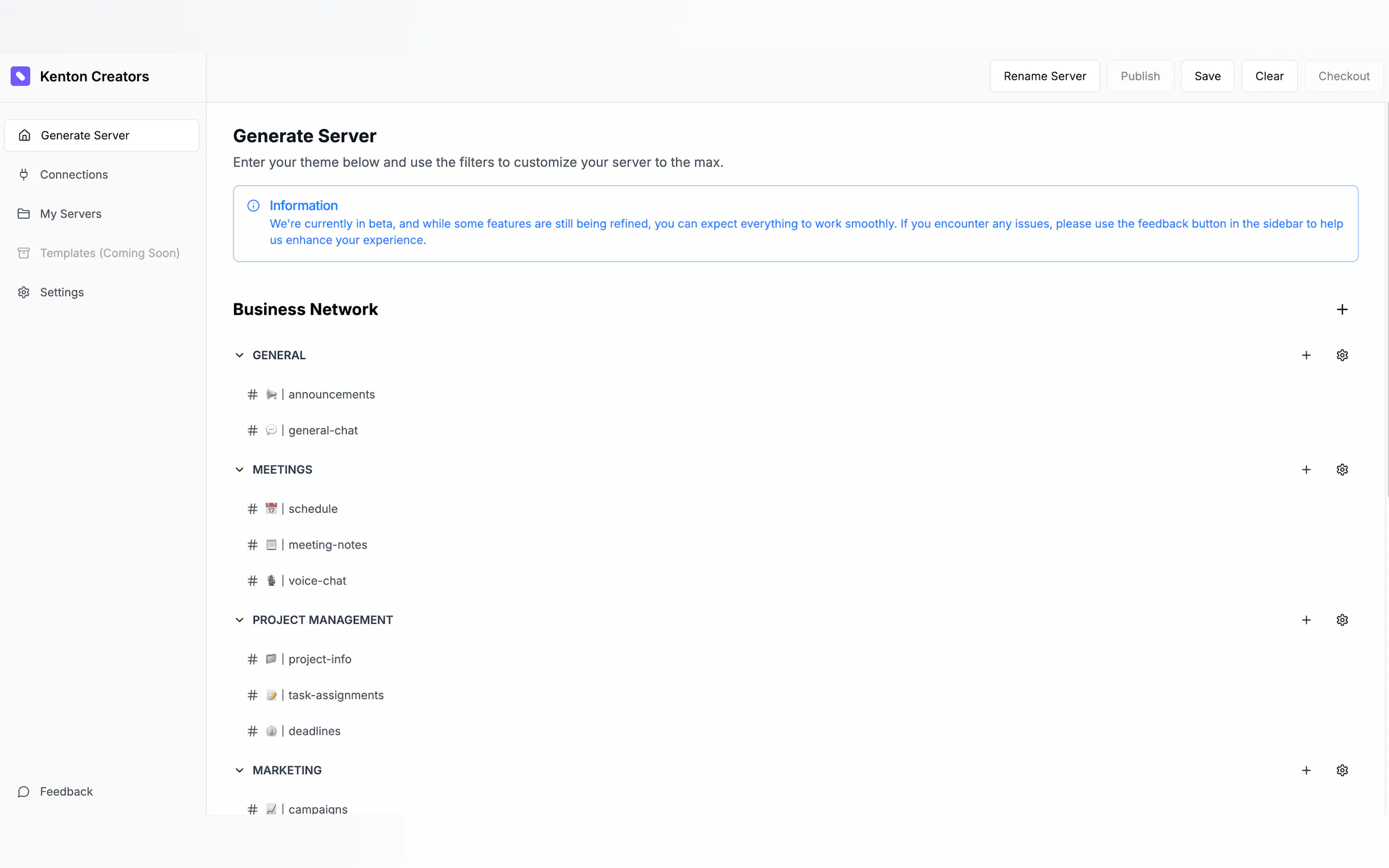The height and width of the screenshot is (868, 1389).
Task: Add a channel to MEETINGS category
Action: [x=1306, y=470]
